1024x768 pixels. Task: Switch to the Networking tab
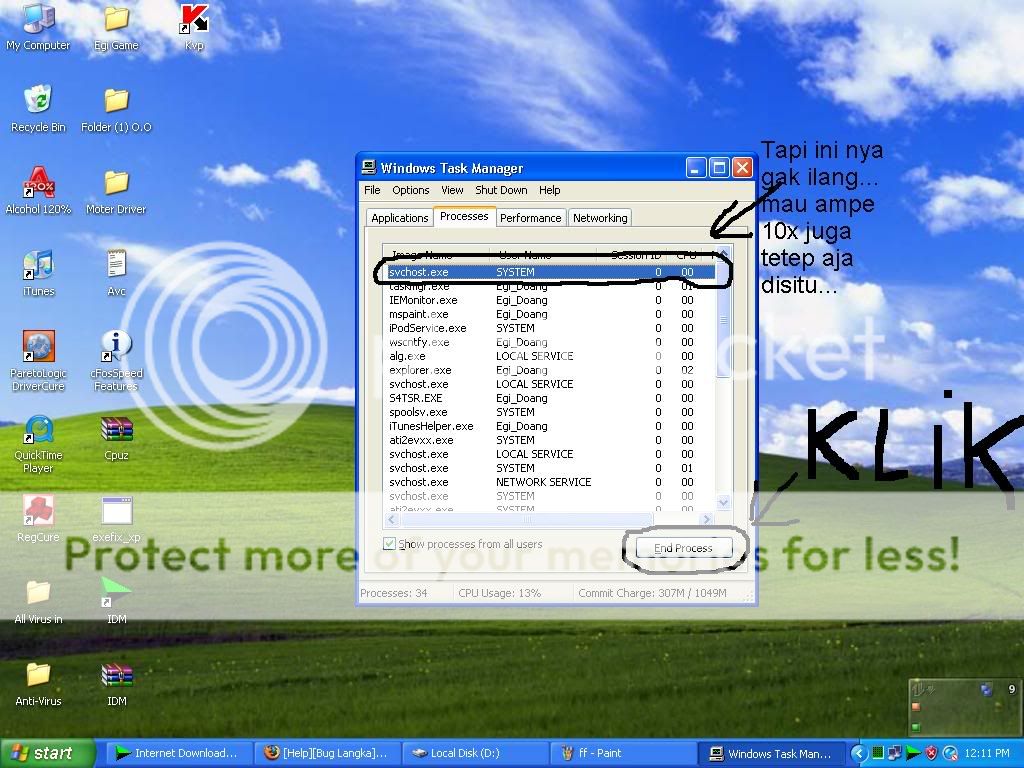click(600, 218)
